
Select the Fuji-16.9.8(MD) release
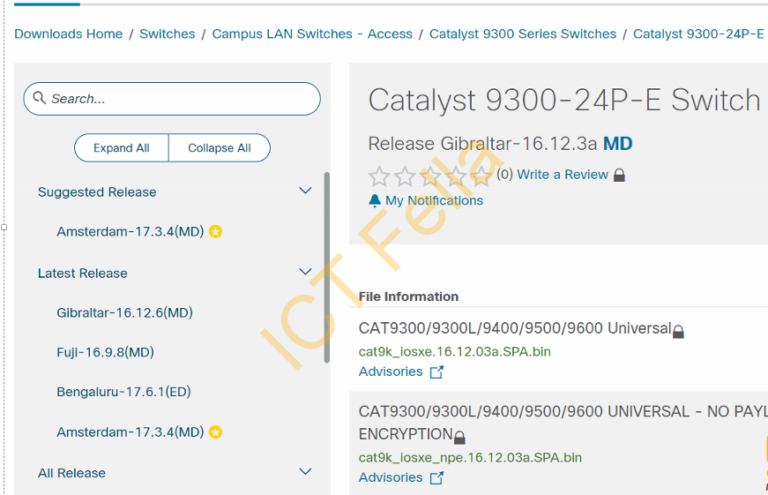click(x=105, y=353)
